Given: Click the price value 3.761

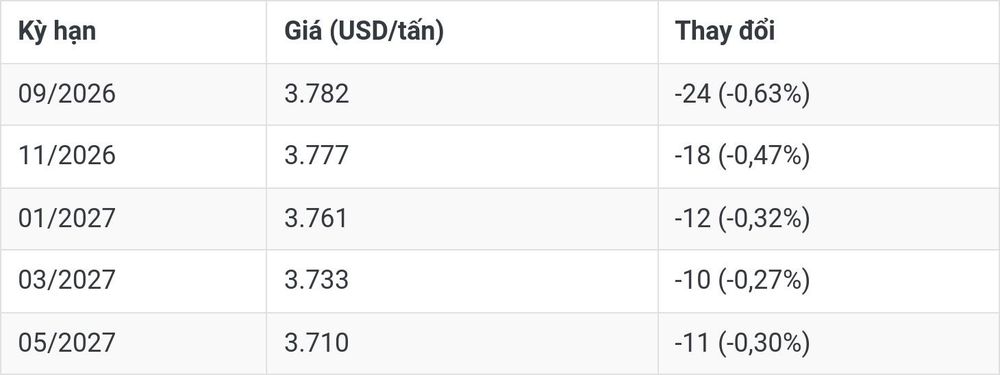Looking at the screenshot, I should [x=316, y=218].
